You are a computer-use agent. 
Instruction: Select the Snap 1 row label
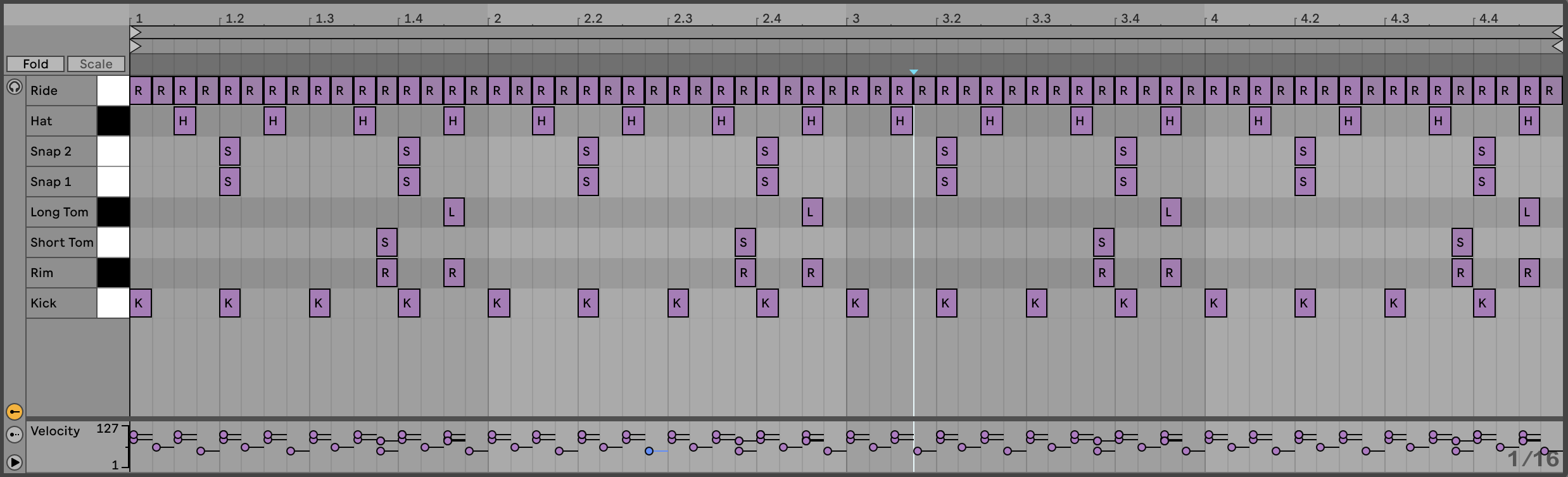[61, 182]
